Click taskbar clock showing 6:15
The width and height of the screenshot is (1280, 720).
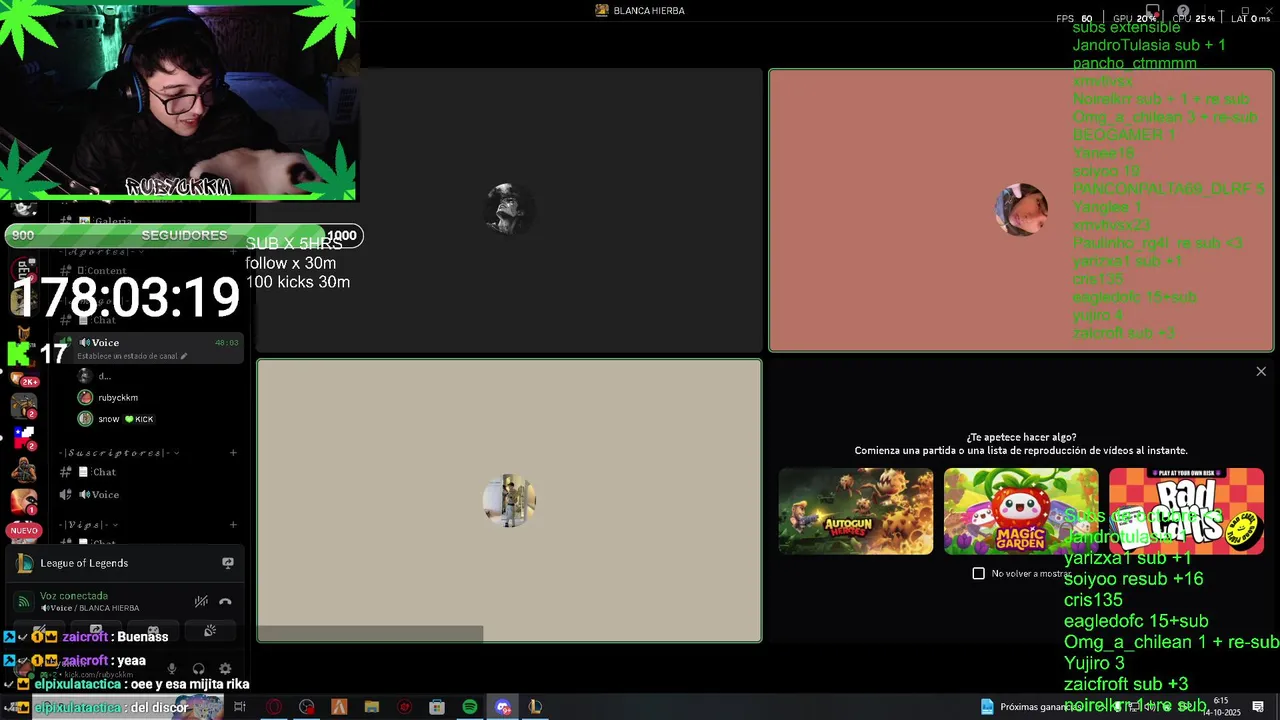coord(1221,706)
